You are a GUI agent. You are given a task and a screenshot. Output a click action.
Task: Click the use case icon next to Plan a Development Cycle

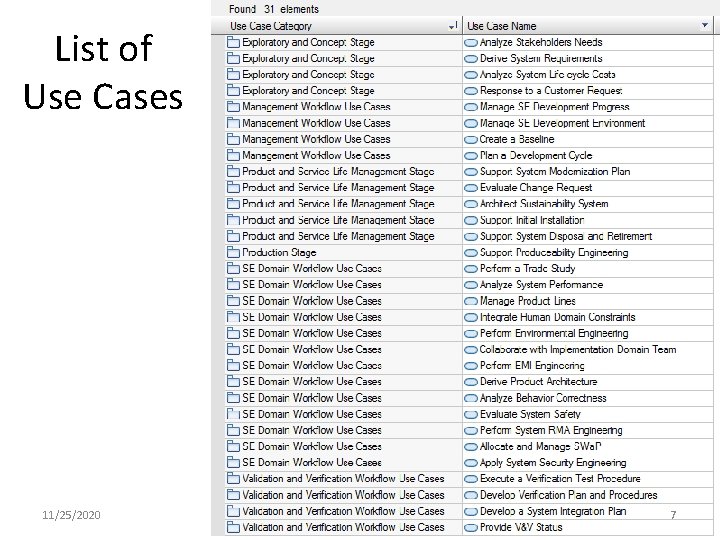pyautogui.click(x=471, y=156)
